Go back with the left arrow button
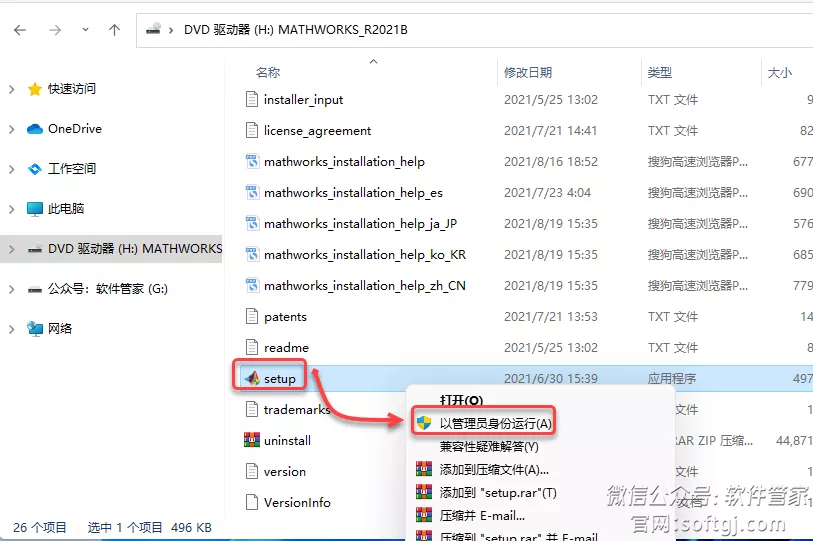Screen dimensions: 813x541 point(20,30)
